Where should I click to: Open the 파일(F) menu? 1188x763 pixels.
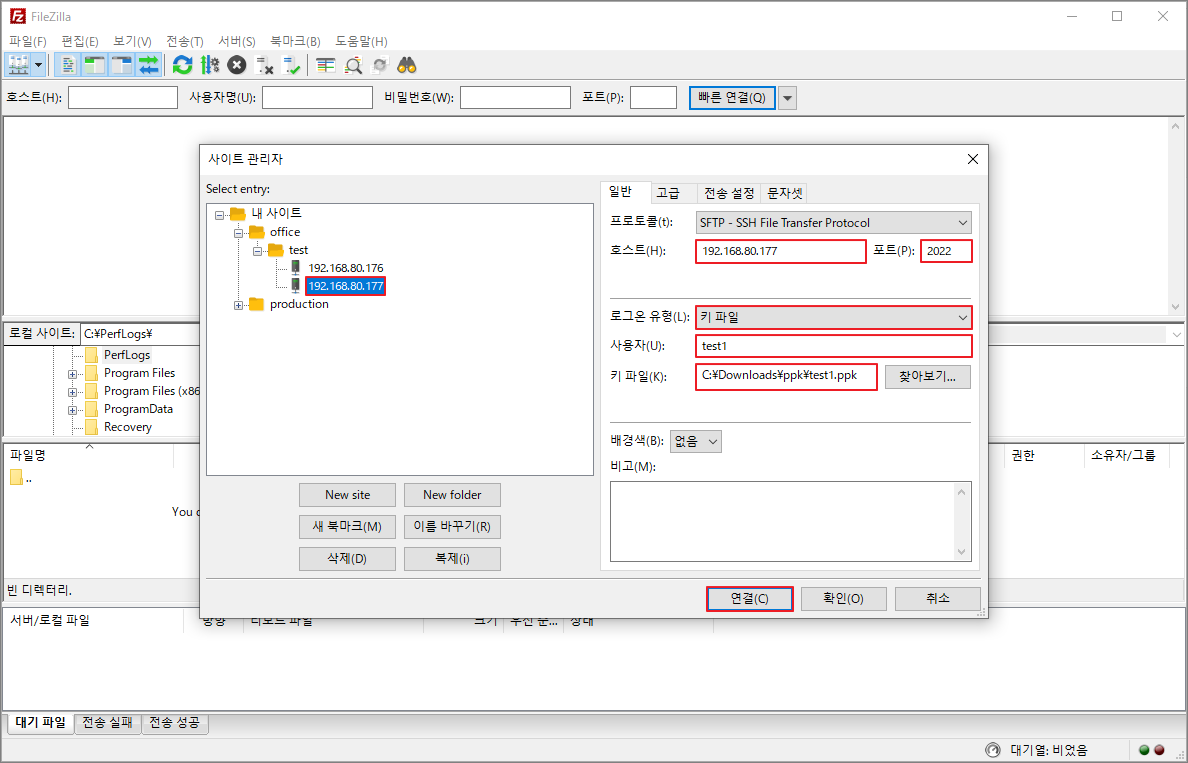coord(27,41)
